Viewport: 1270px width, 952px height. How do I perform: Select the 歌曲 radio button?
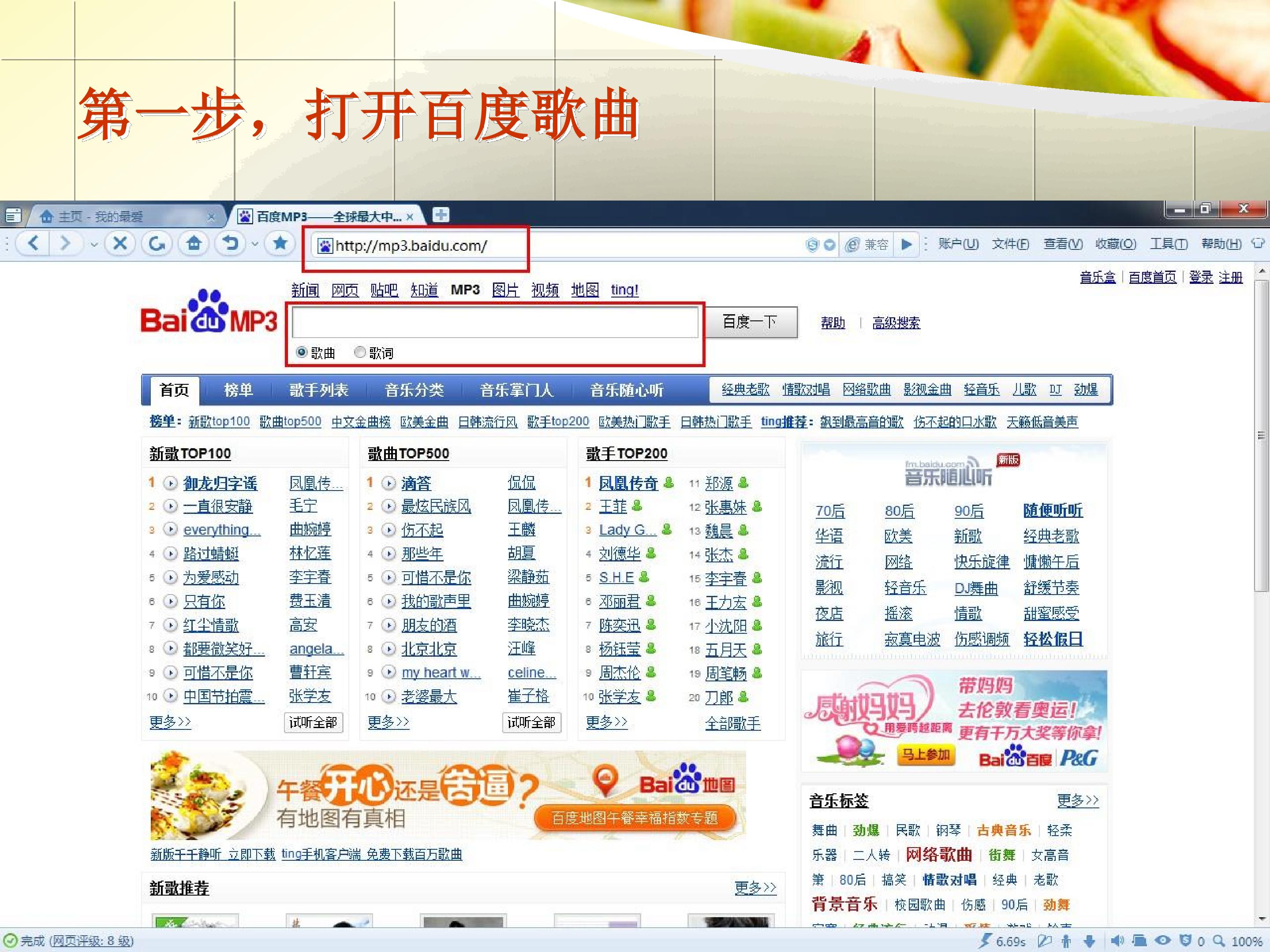301,352
